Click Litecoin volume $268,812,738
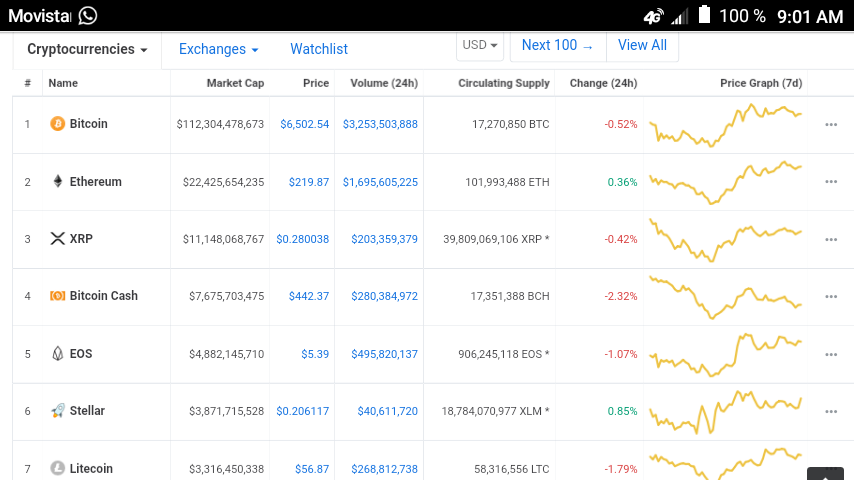The image size is (854, 480). (385, 469)
